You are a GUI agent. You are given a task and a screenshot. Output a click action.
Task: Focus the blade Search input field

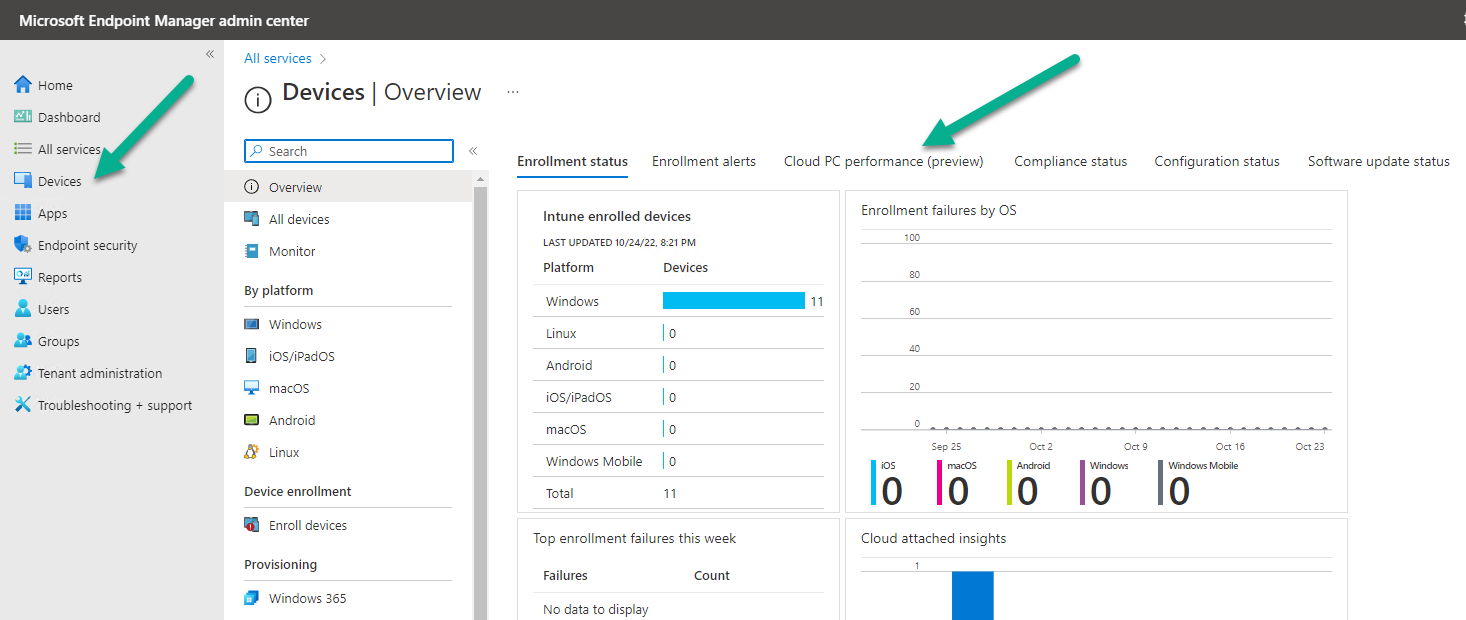[349, 151]
